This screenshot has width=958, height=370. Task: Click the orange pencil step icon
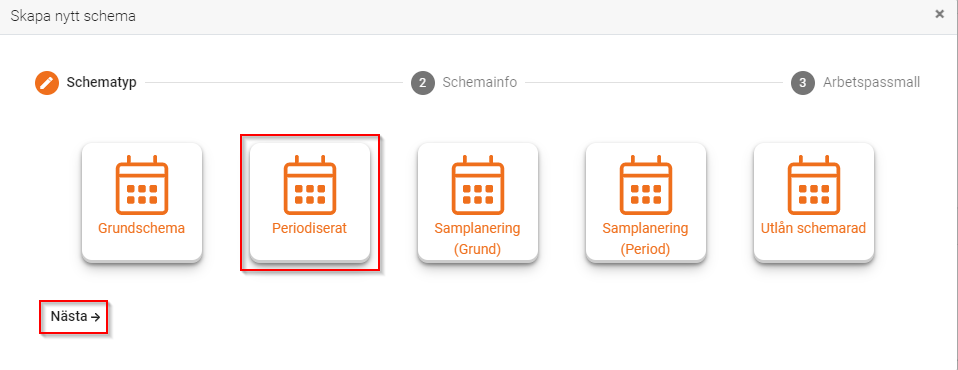[46, 83]
